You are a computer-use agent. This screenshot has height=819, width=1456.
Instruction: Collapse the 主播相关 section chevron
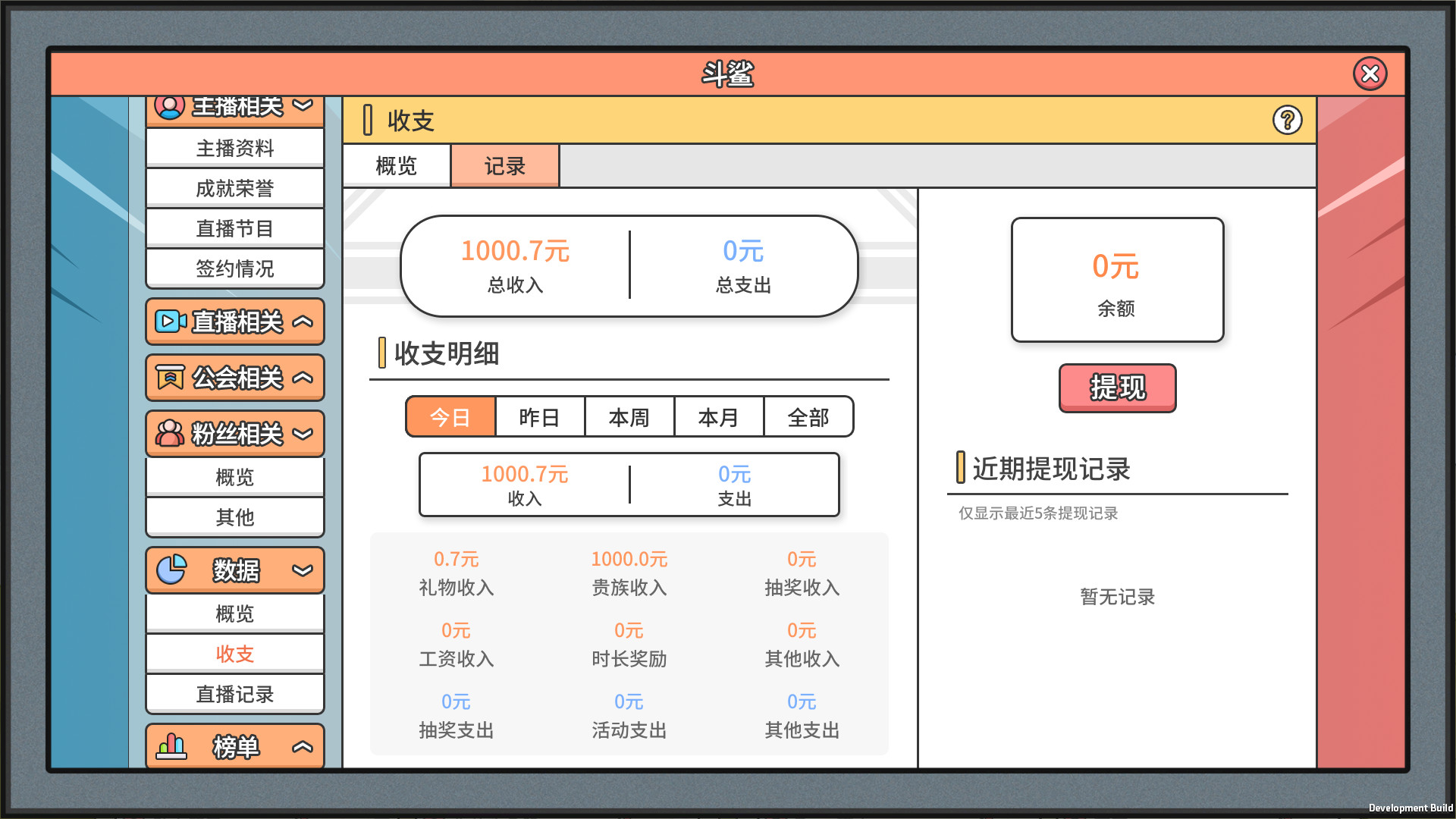303,107
